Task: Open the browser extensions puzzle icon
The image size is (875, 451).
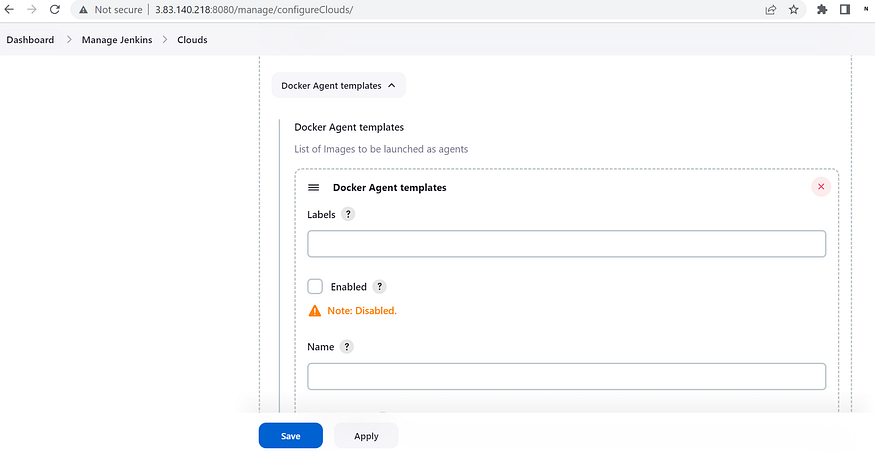Action: point(822,9)
